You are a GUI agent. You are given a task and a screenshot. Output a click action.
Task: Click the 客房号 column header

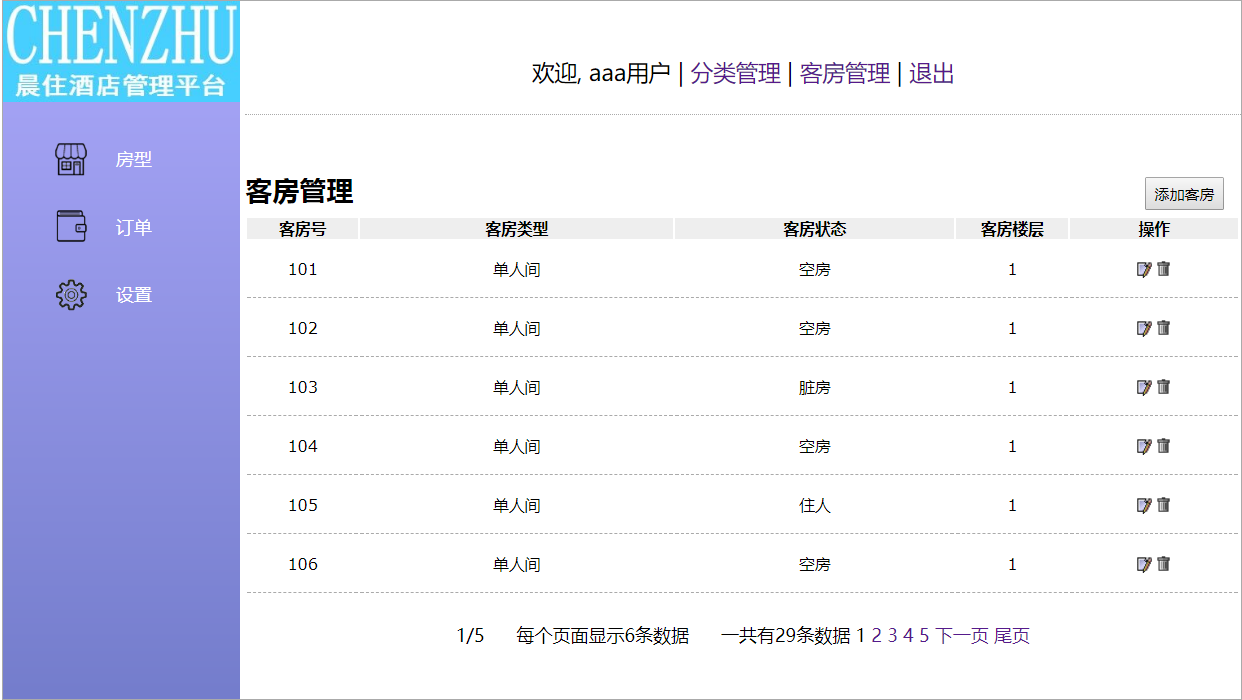click(303, 229)
